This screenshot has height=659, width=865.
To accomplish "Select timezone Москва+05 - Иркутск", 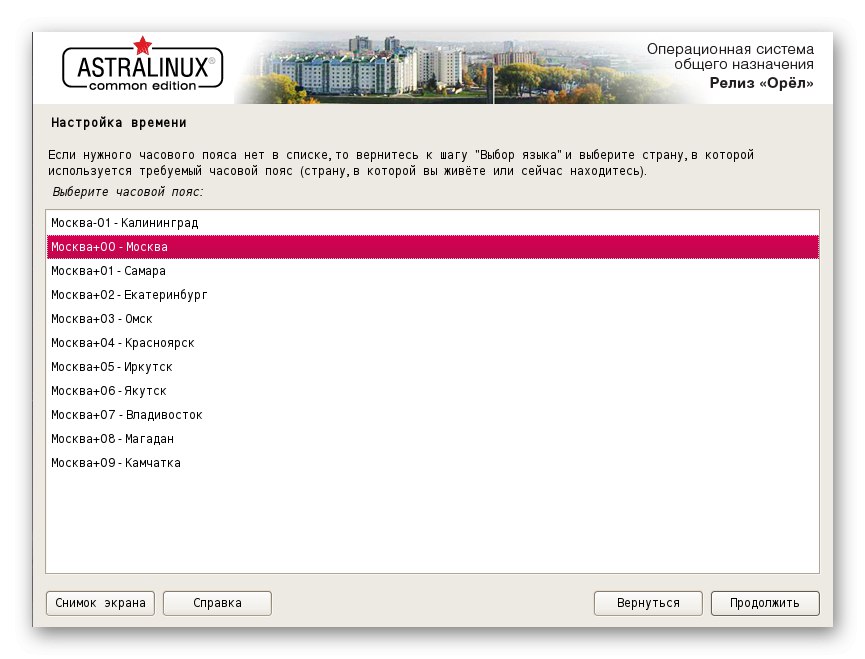I will click(111, 367).
